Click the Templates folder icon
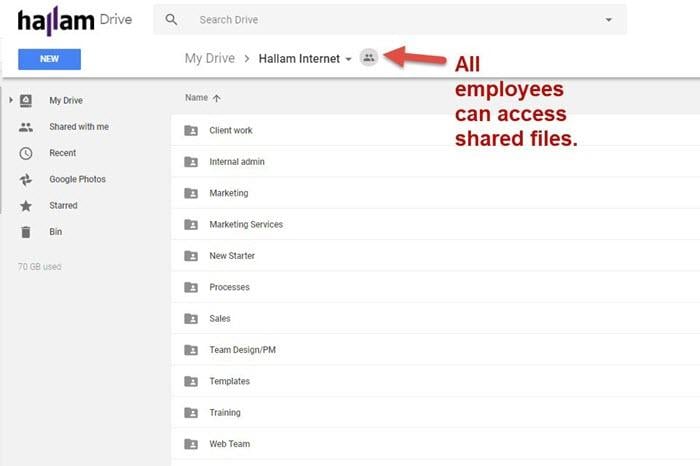The height and width of the screenshot is (466, 700). pyautogui.click(x=191, y=381)
